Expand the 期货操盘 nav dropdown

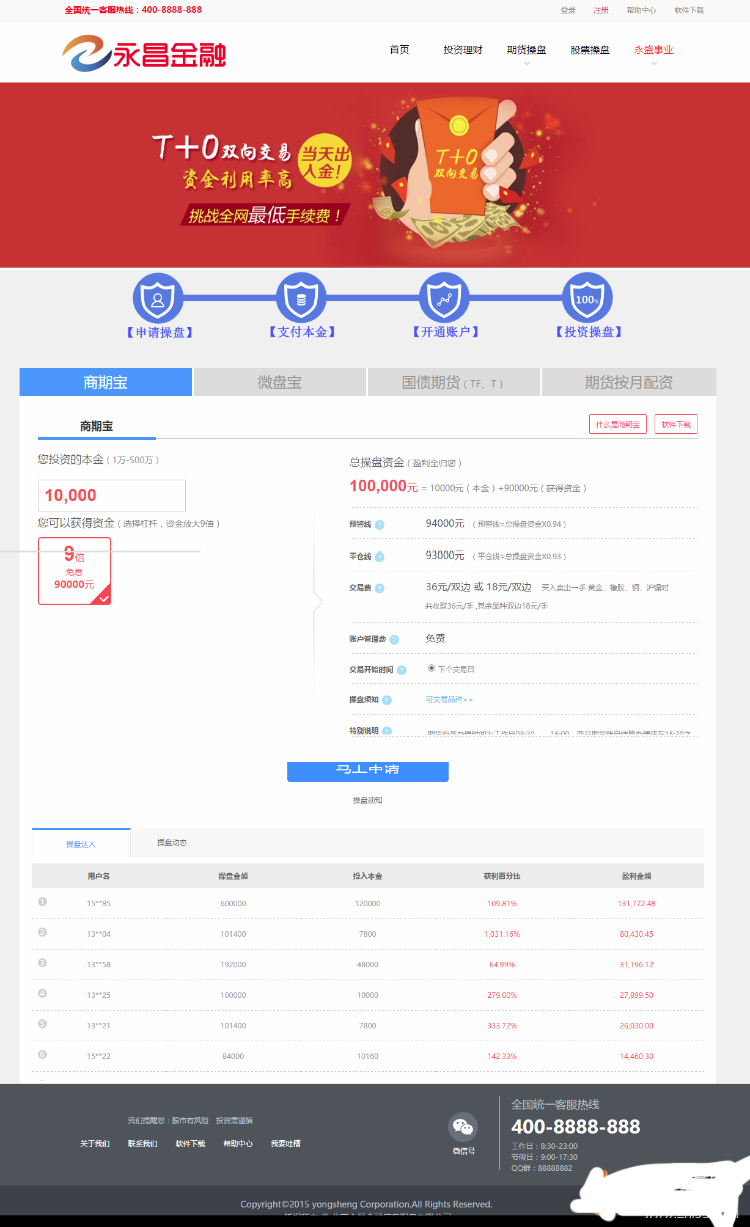526,50
